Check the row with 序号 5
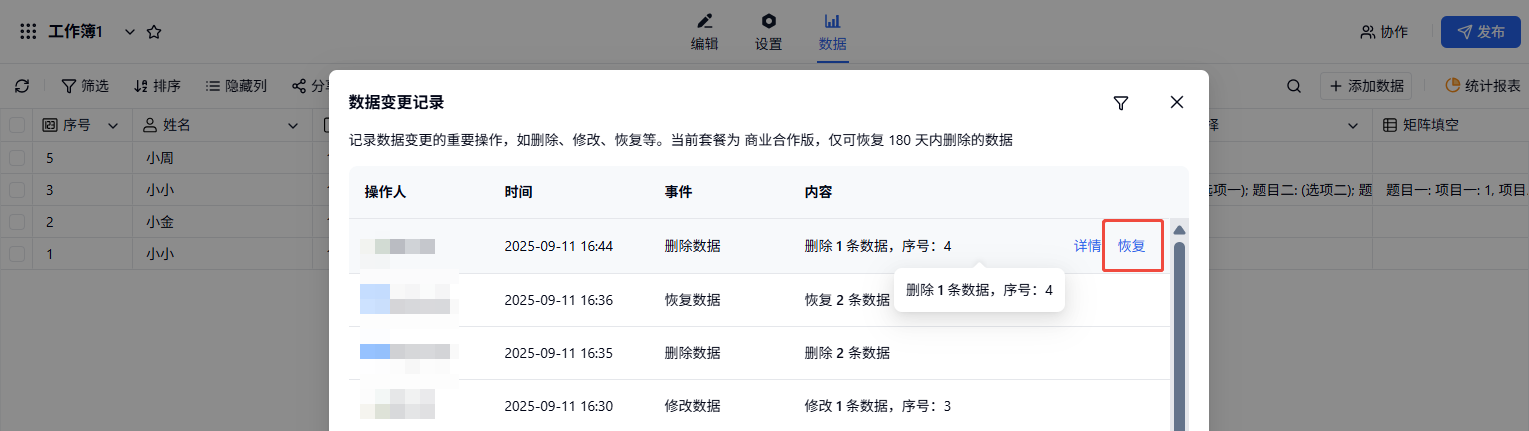The height and width of the screenshot is (431, 1529). pyautogui.click(x=17, y=158)
